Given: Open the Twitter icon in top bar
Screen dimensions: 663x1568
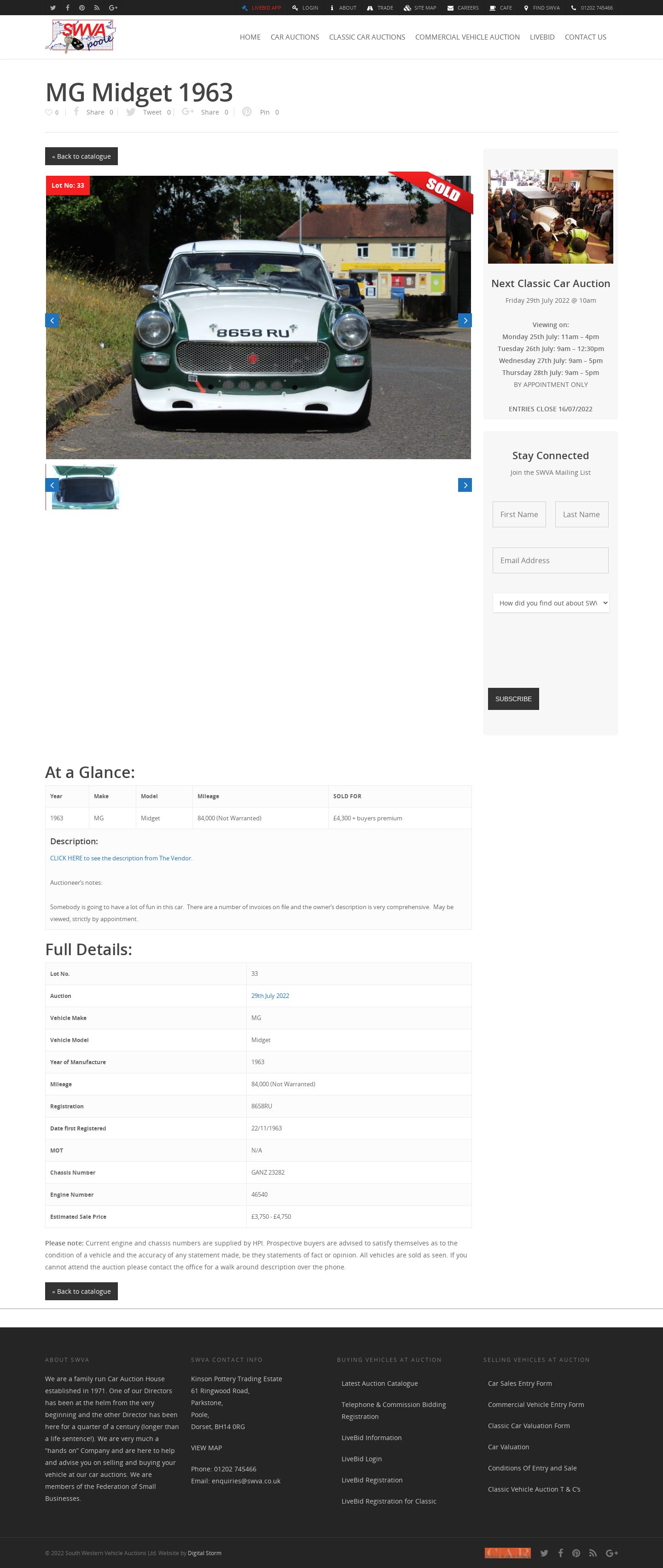Looking at the screenshot, I should point(53,8).
